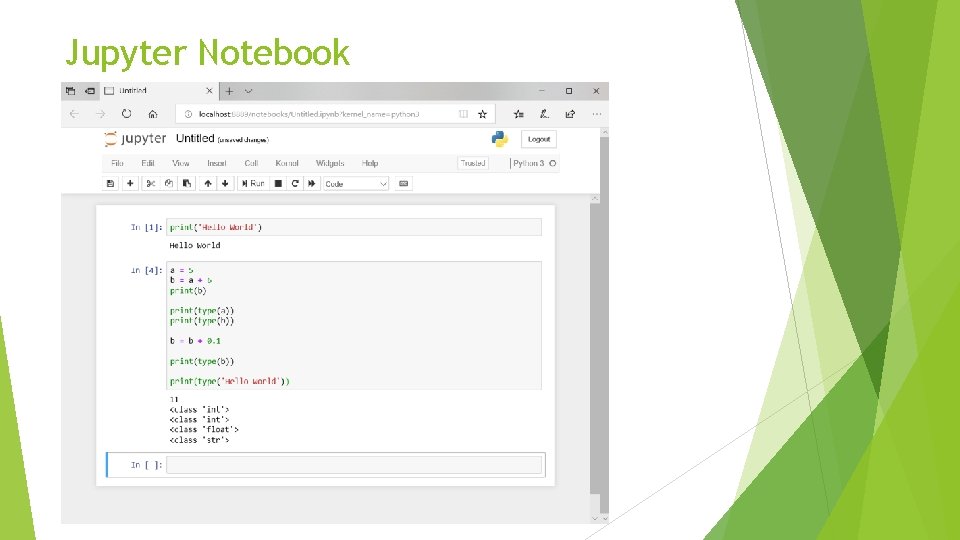
Task: Move selected cell down arrow
Action: coord(225,184)
